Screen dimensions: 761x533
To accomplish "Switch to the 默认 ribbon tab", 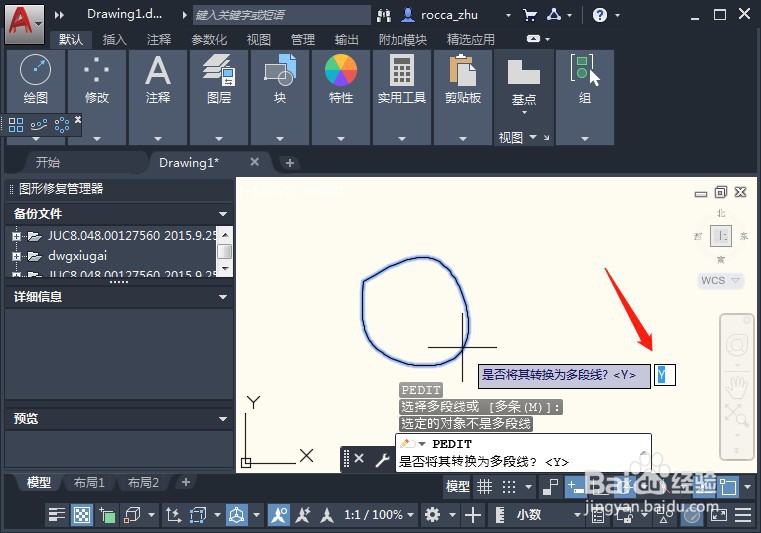I will pyautogui.click(x=71, y=39).
